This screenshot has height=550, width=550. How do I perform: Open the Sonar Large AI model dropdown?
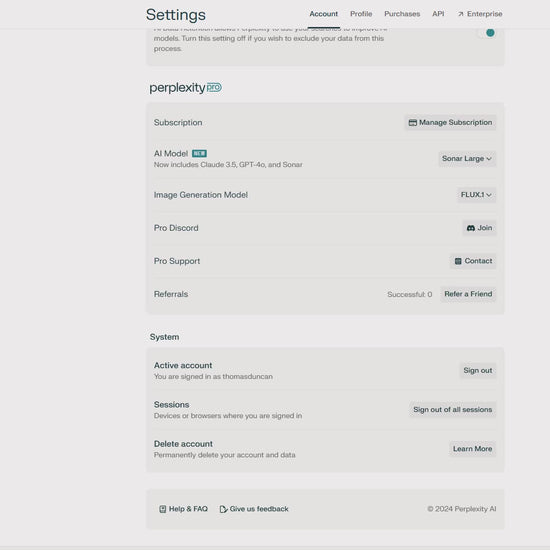coord(467,159)
